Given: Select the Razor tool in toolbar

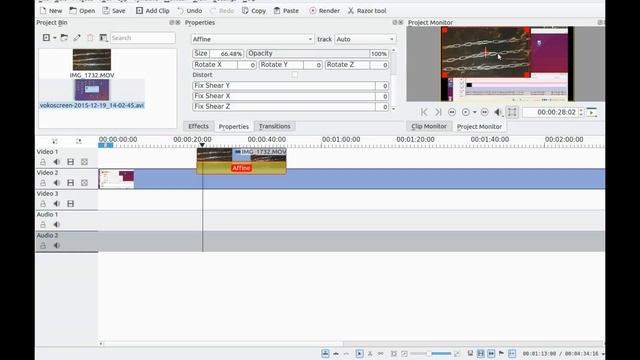Looking at the screenshot, I should (x=367, y=11).
